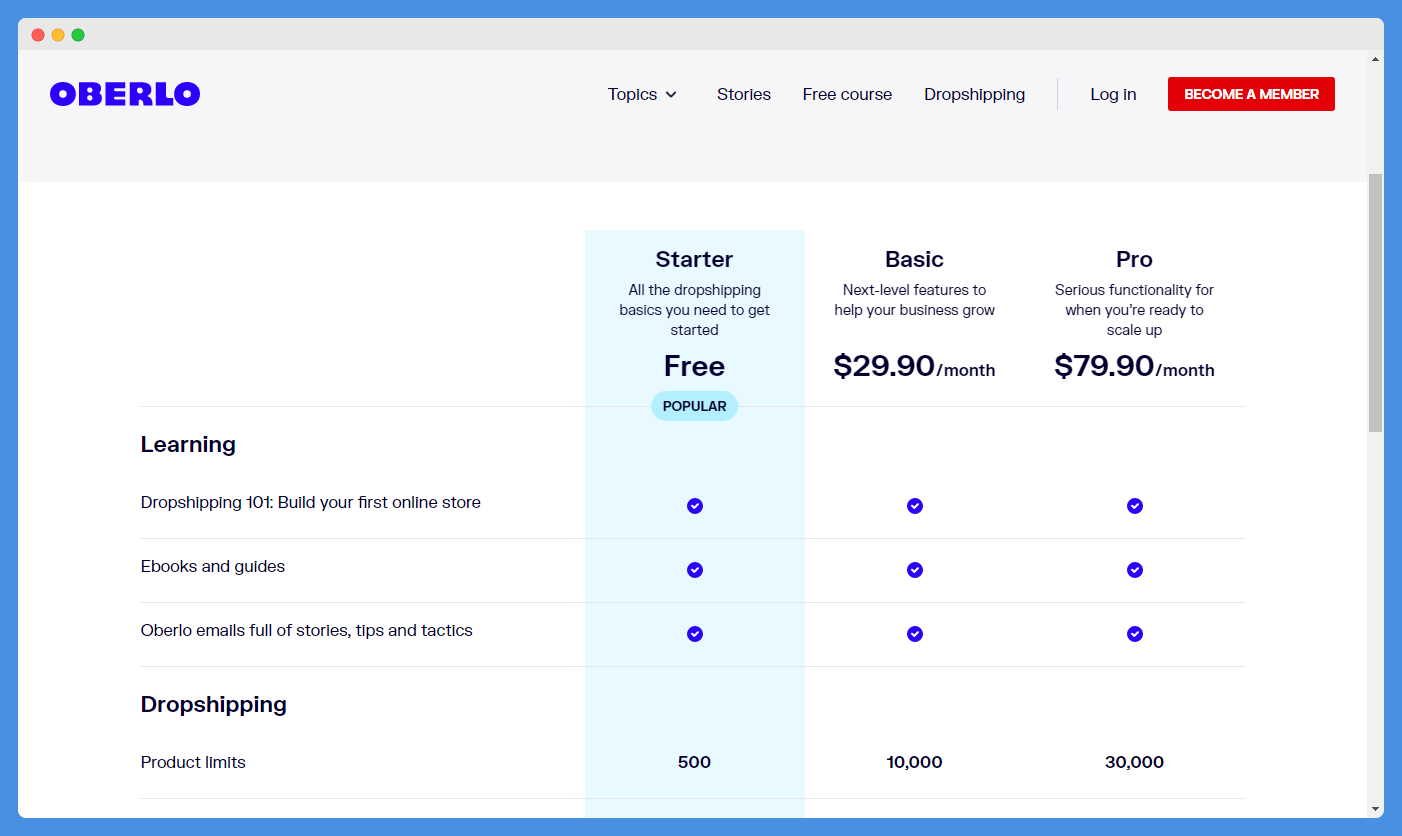Click the Log in link
The width and height of the screenshot is (1402, 836).
click(1113, 94)
